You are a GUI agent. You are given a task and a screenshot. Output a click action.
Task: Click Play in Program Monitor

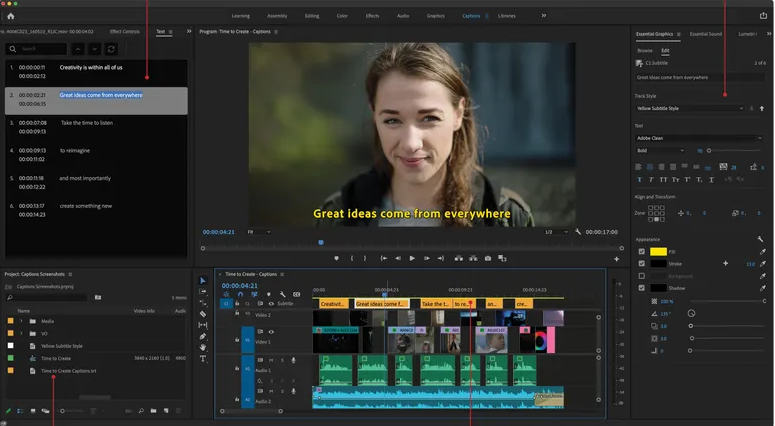click(x=412, y=258)
